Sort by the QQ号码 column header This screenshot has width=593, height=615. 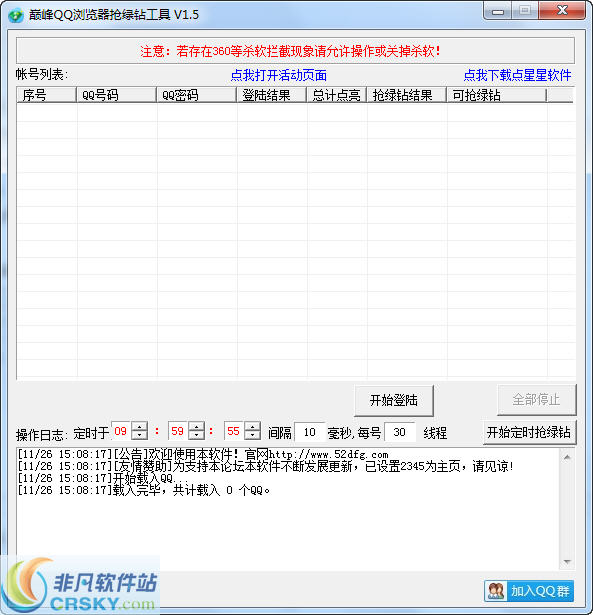(x=116, y=95)
